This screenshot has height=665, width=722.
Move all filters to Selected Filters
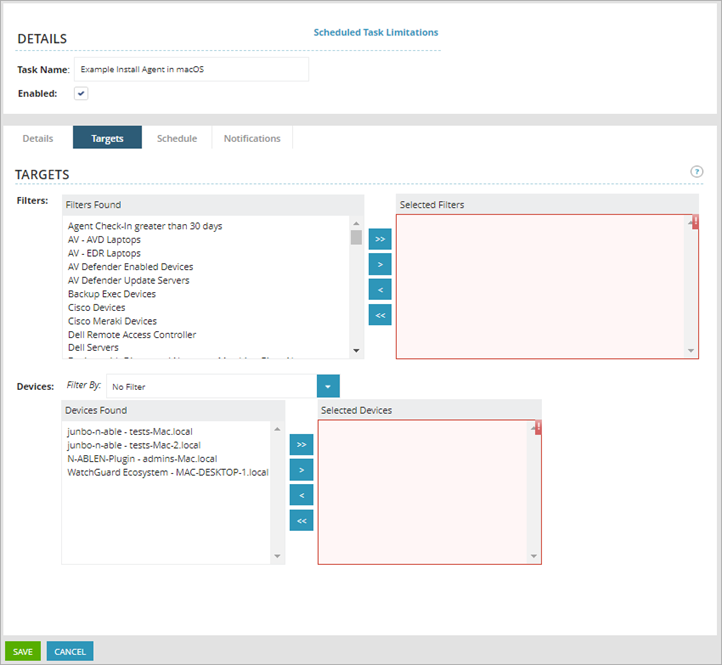pyautogui.click(x=380, y=240)
